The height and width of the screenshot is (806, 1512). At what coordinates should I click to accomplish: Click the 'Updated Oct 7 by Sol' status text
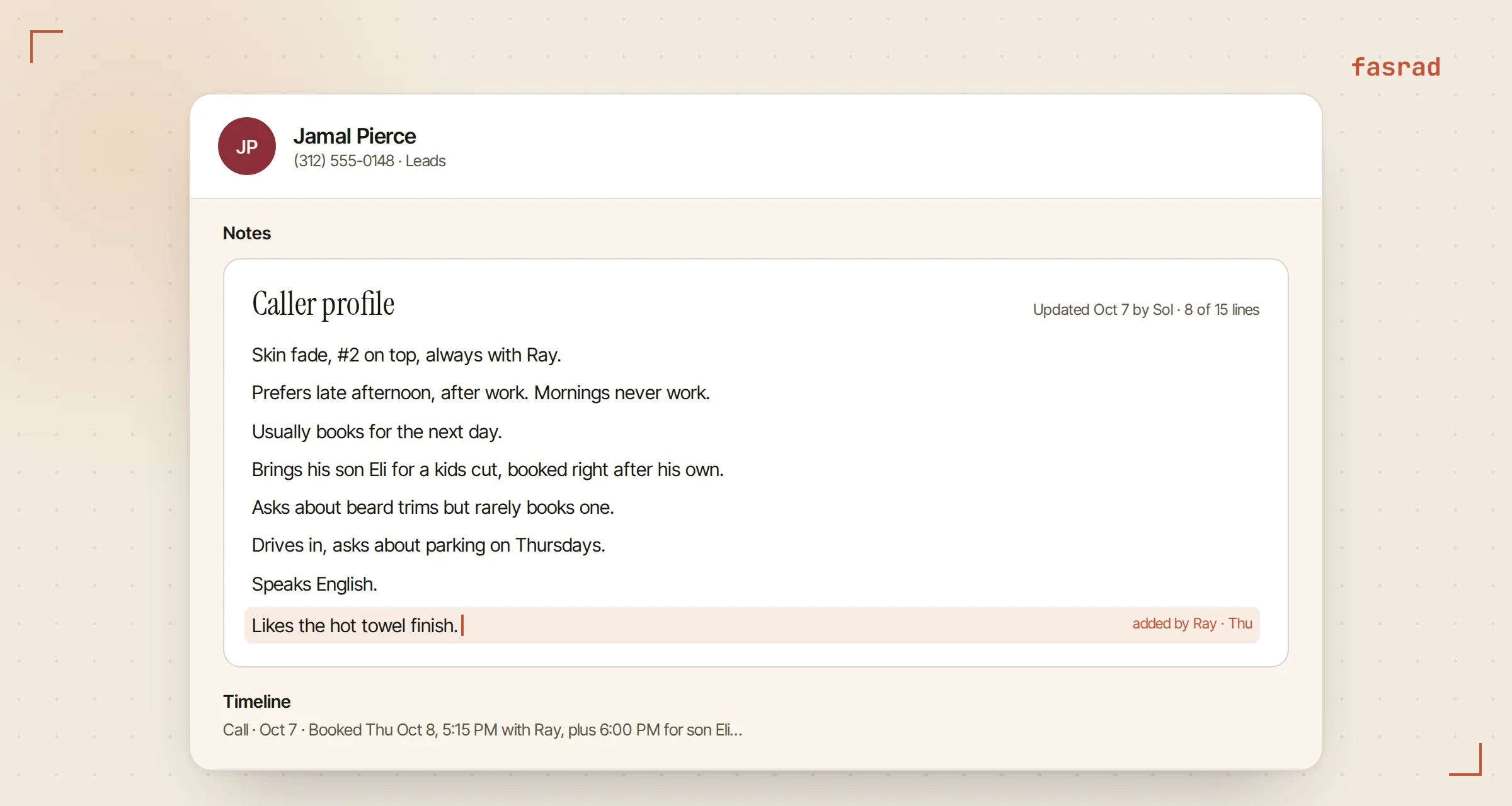[1103, 310]
